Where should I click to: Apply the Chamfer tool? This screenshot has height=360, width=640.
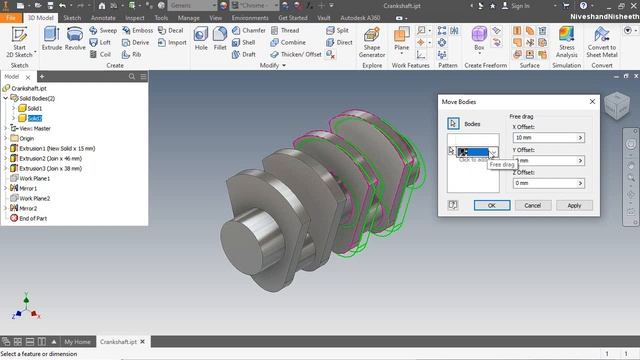pyautogui.click(x=249, y=31)
